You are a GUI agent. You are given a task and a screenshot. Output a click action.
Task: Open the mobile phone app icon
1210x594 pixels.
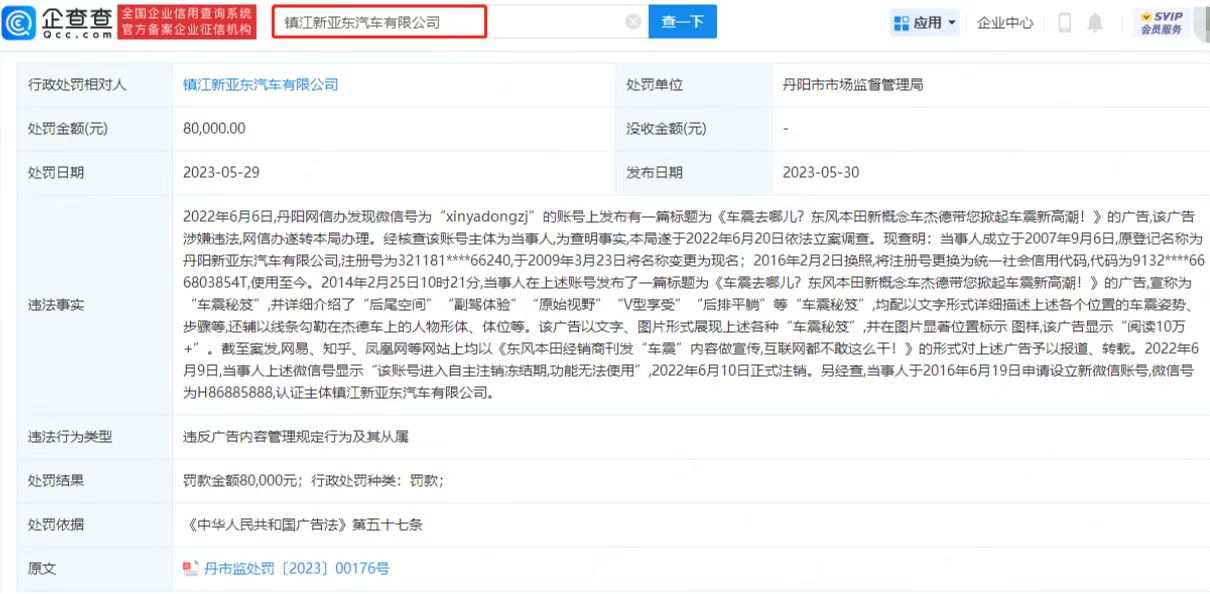click(x=1065, y=22)
